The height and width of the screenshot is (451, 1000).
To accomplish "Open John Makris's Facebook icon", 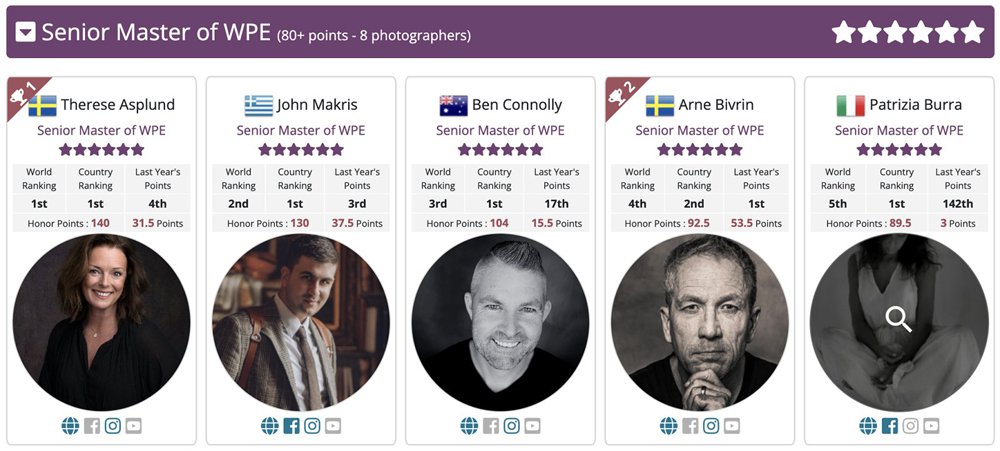I will point(291,426).
